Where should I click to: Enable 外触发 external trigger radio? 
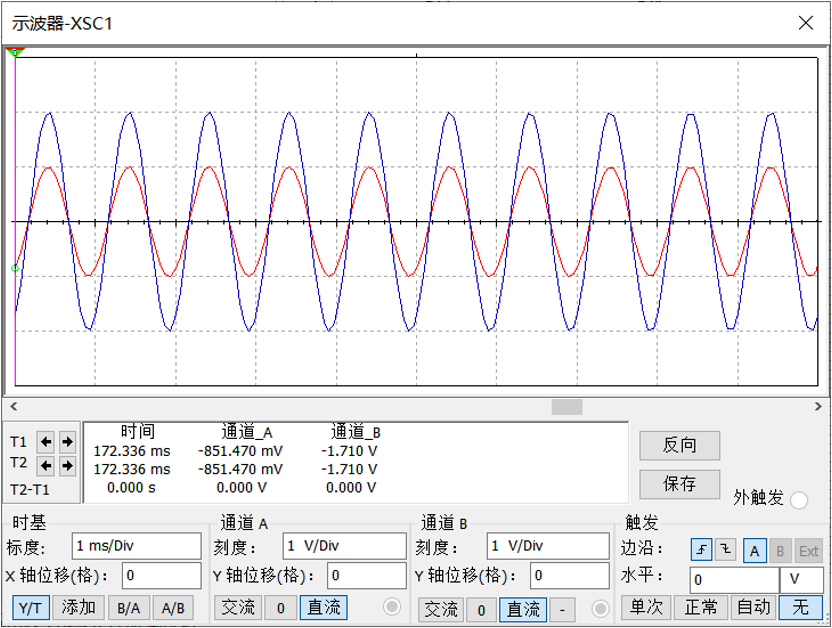(x=799, y=500)
